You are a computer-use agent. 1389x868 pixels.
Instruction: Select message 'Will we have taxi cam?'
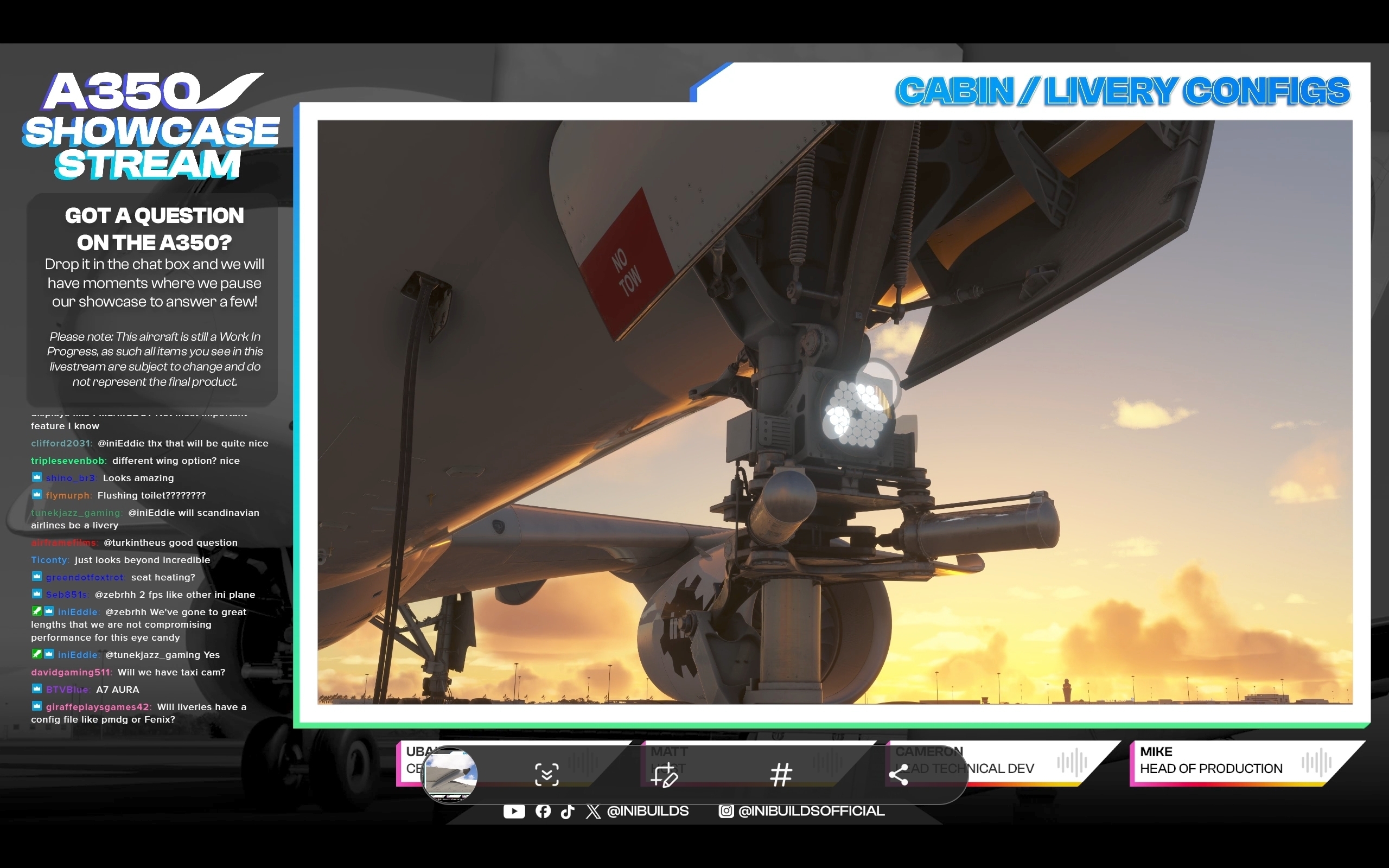coord(171,672)
